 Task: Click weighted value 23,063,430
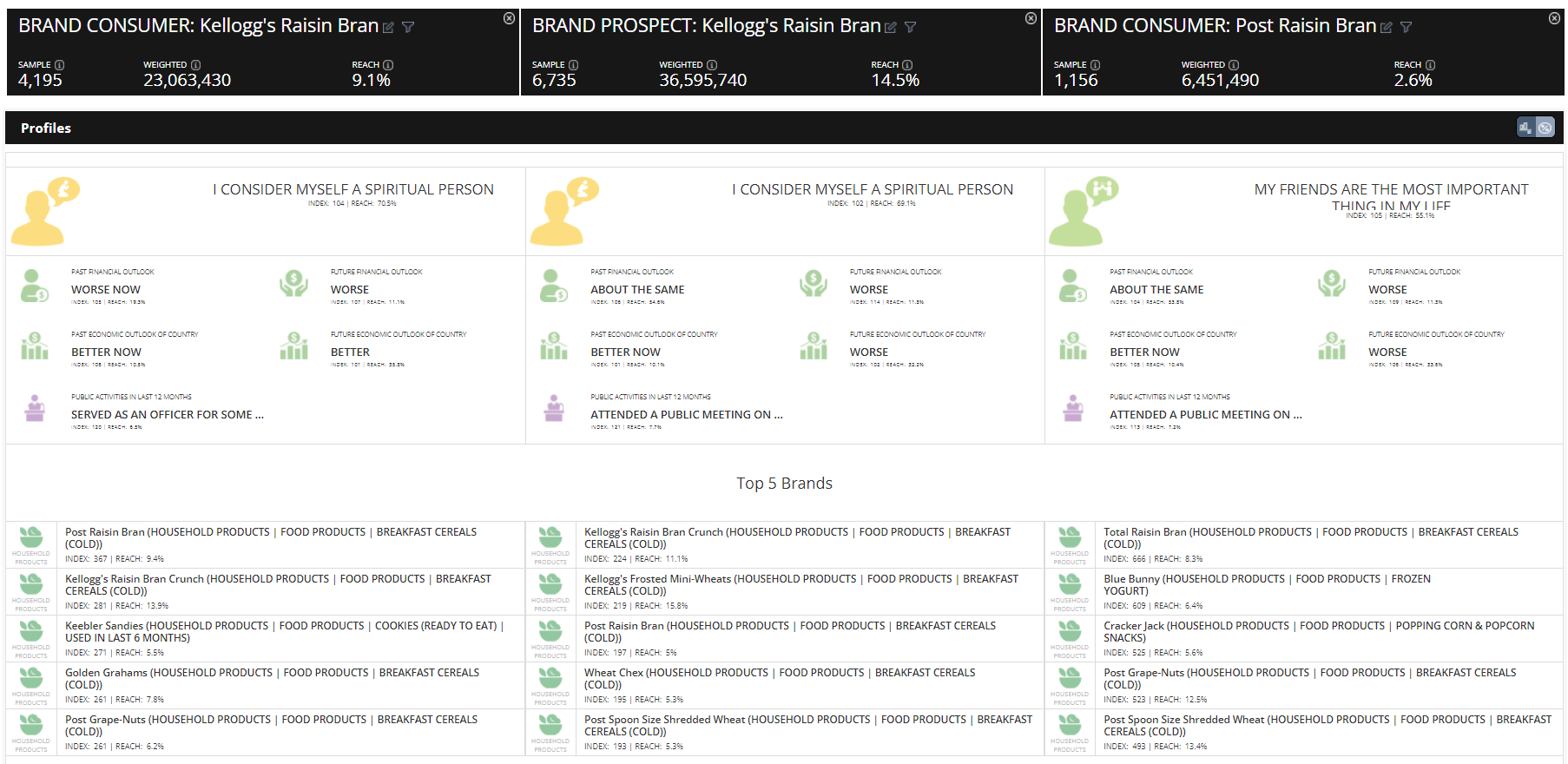[x=187, y=81]
